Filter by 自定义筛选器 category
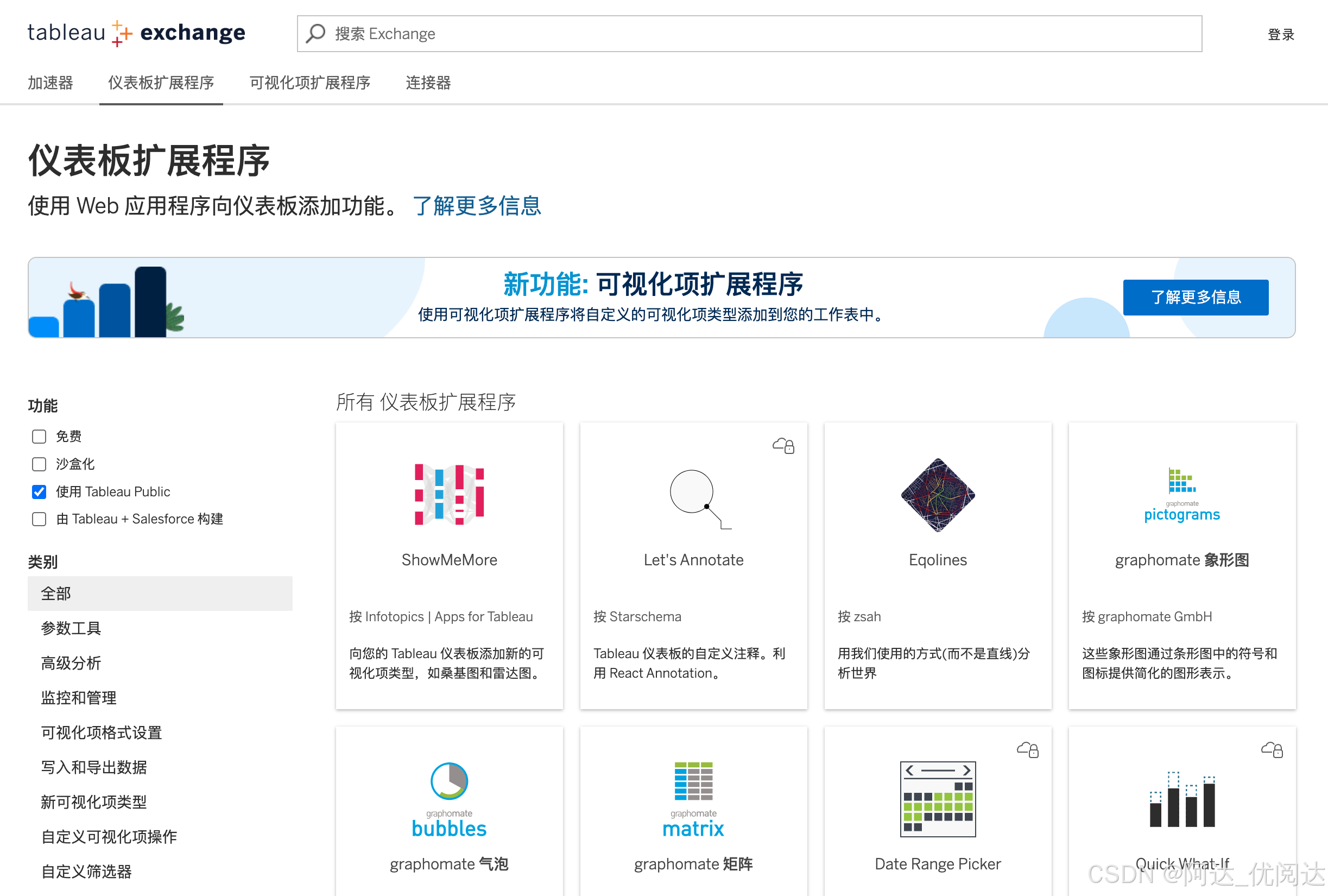This screenshot has width=1328, height=896. (x=160, y=872)
